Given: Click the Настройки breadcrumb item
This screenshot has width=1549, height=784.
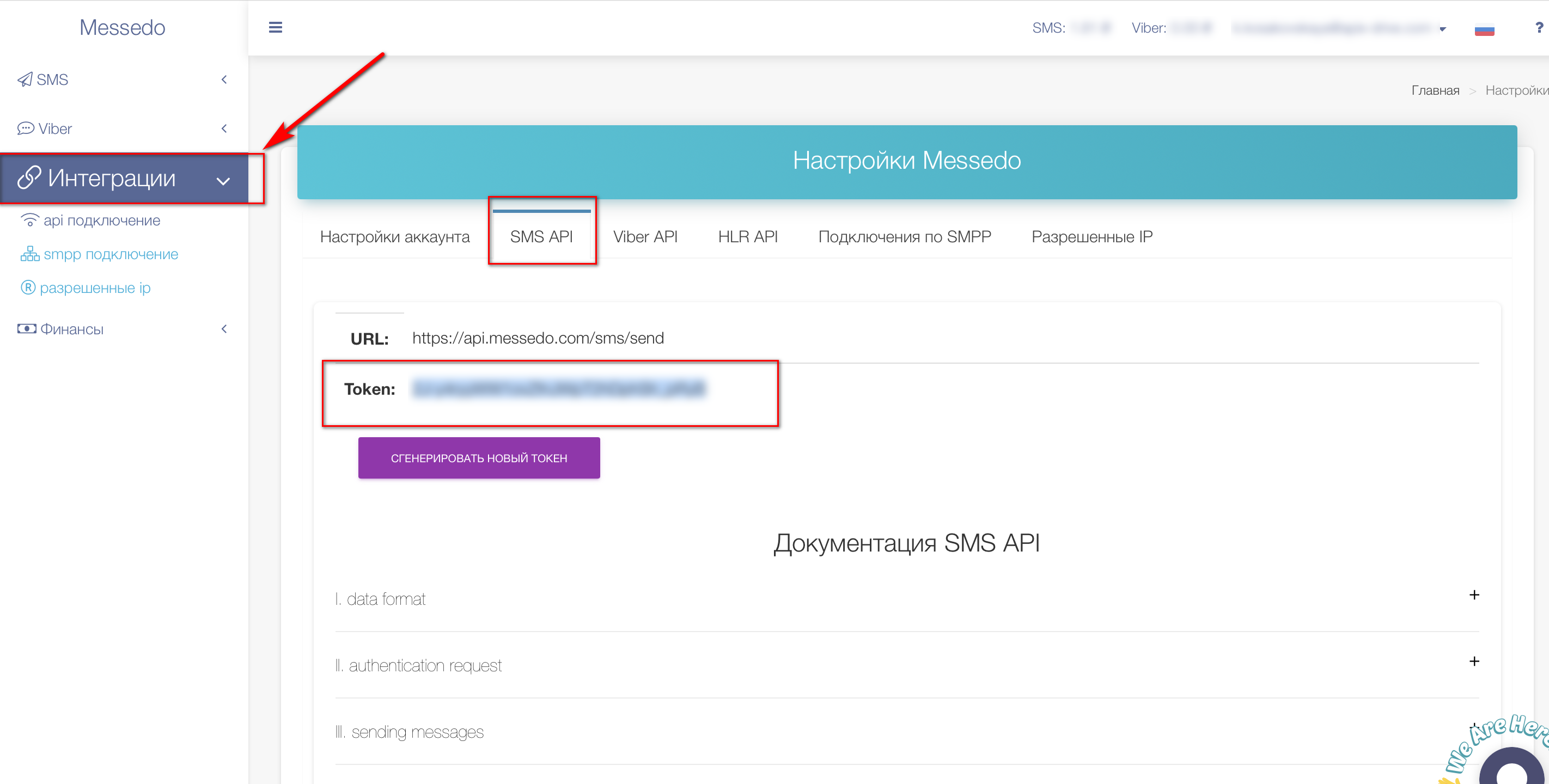Looking at the screenshot, I should (1516, 90).
